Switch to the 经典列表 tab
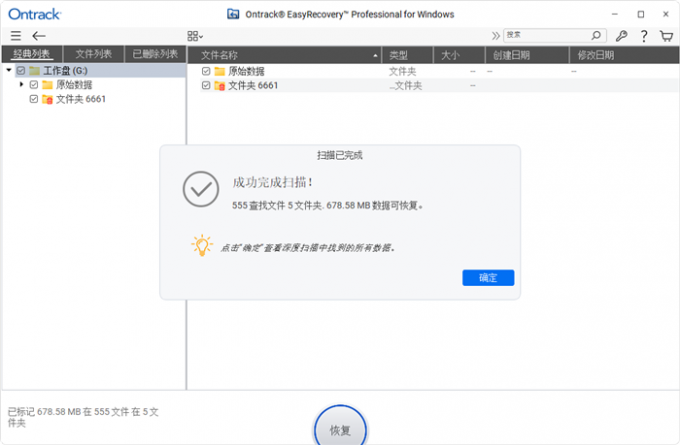 32,54
